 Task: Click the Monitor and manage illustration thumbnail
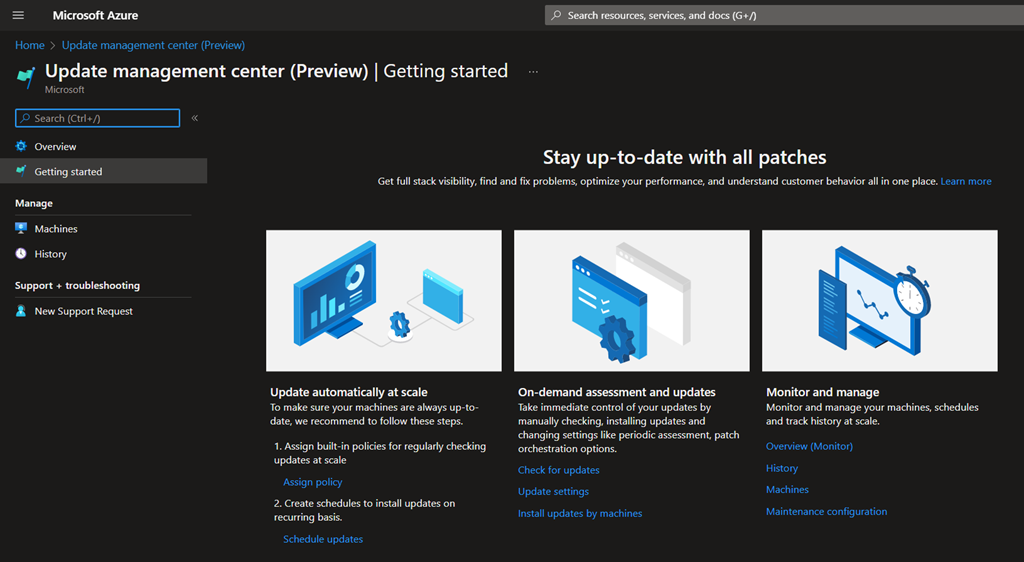tap(879, 300)
